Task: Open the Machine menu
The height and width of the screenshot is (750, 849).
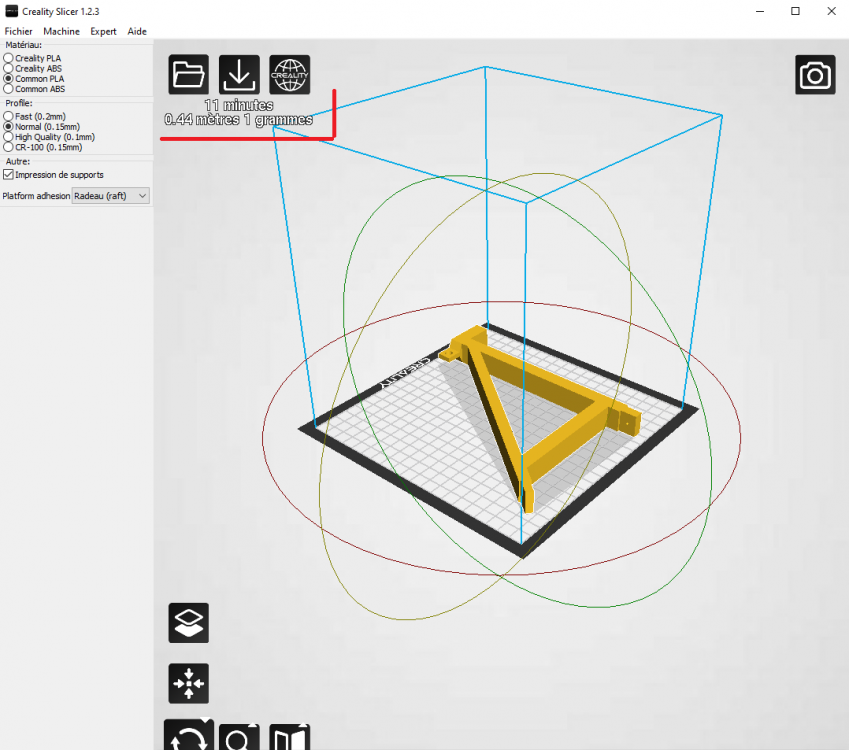Action: (x=61, y=31)
